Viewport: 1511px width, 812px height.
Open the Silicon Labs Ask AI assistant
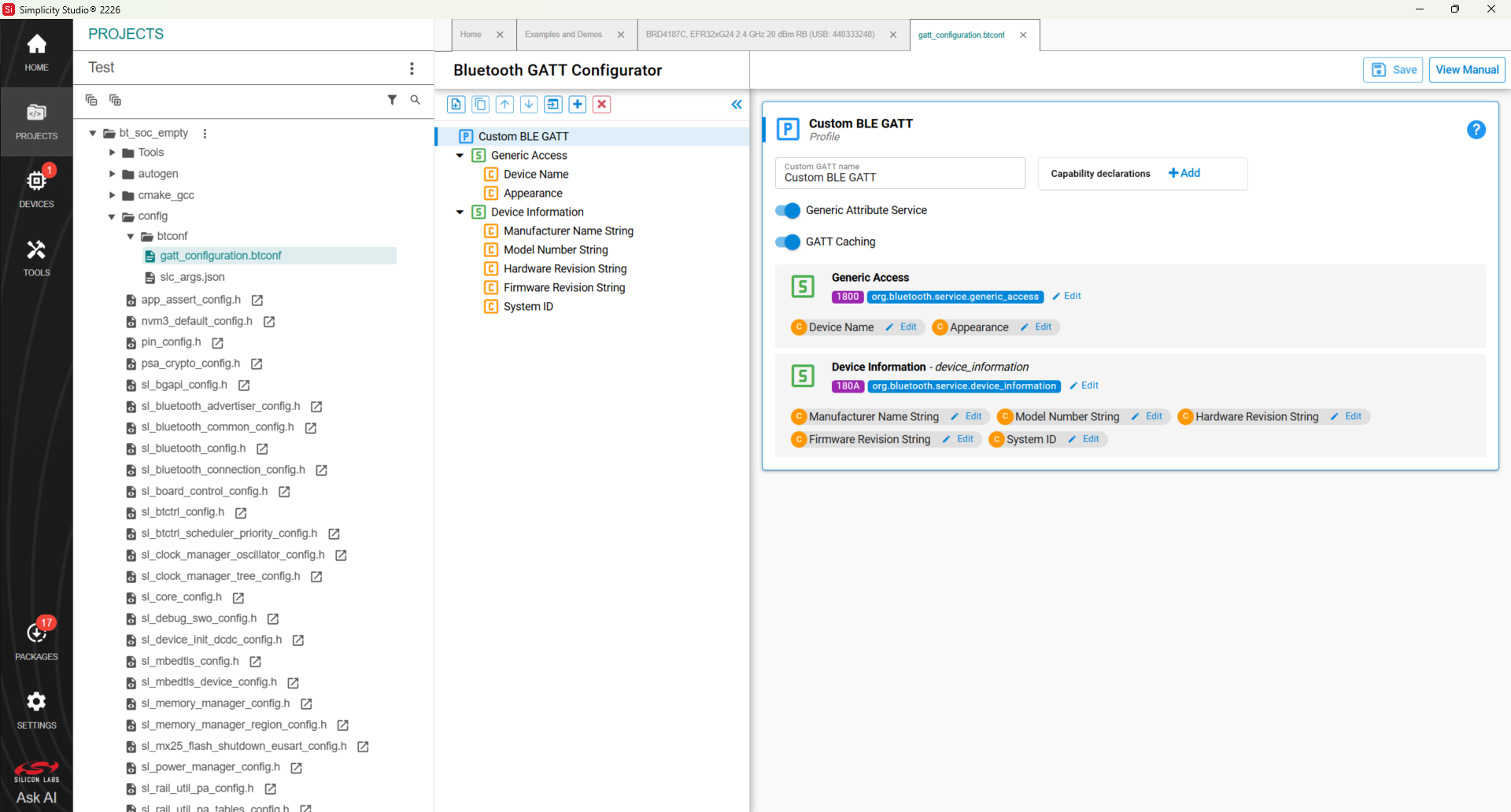[36, 784]
